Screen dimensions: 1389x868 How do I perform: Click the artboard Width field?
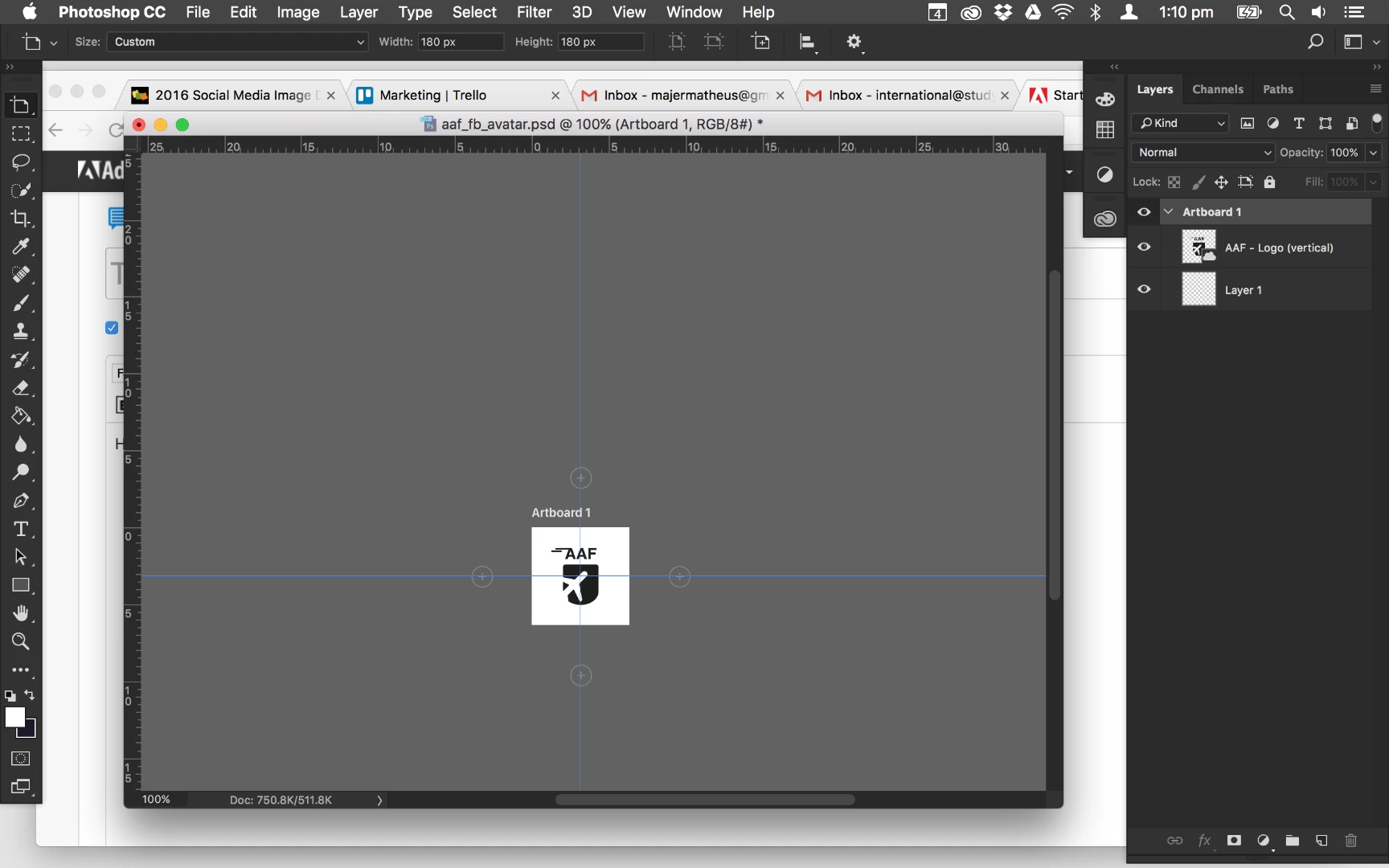[x=460, y=42]
